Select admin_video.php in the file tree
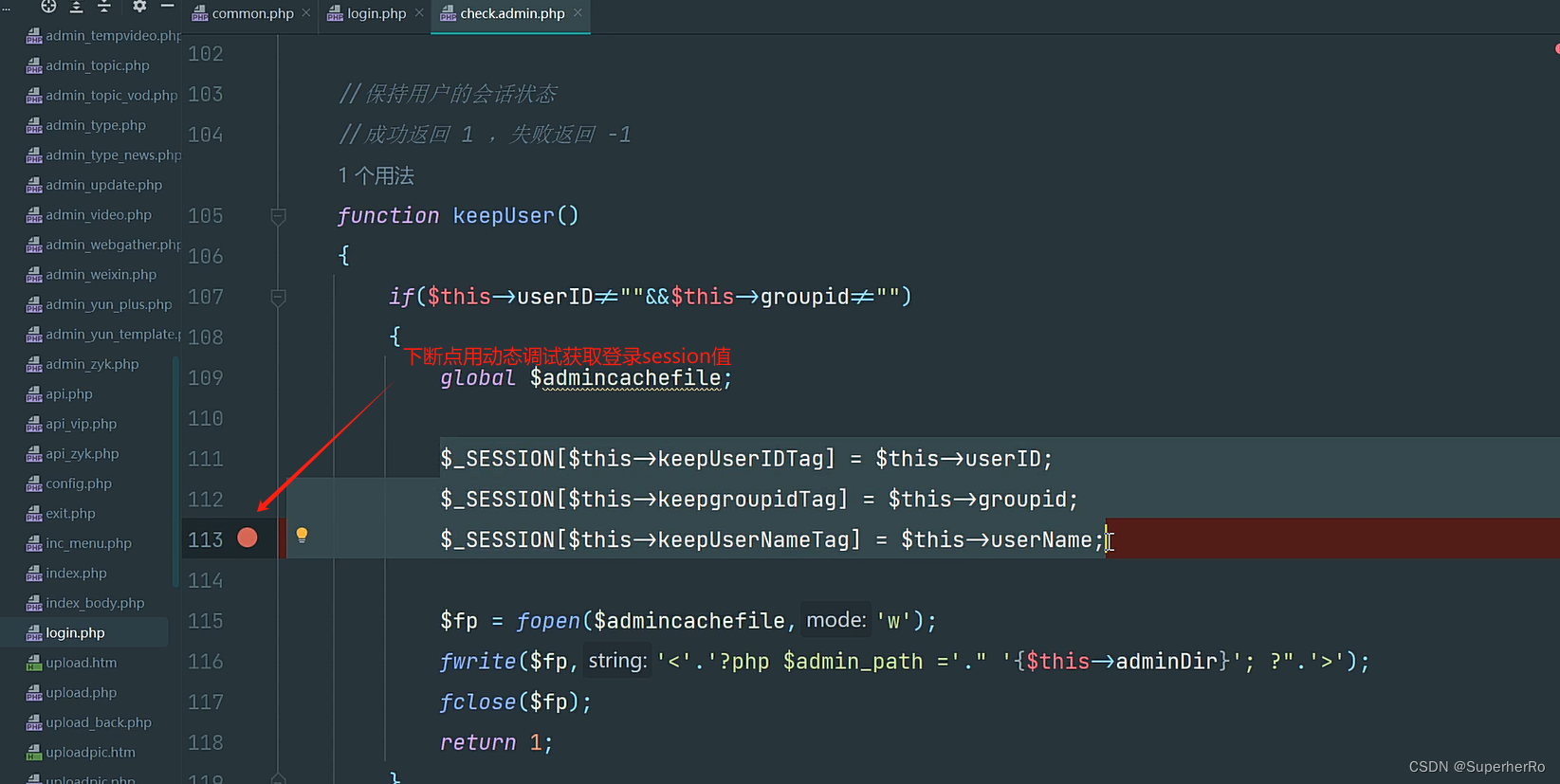1560x784 pixels. [x=88, y=215]
